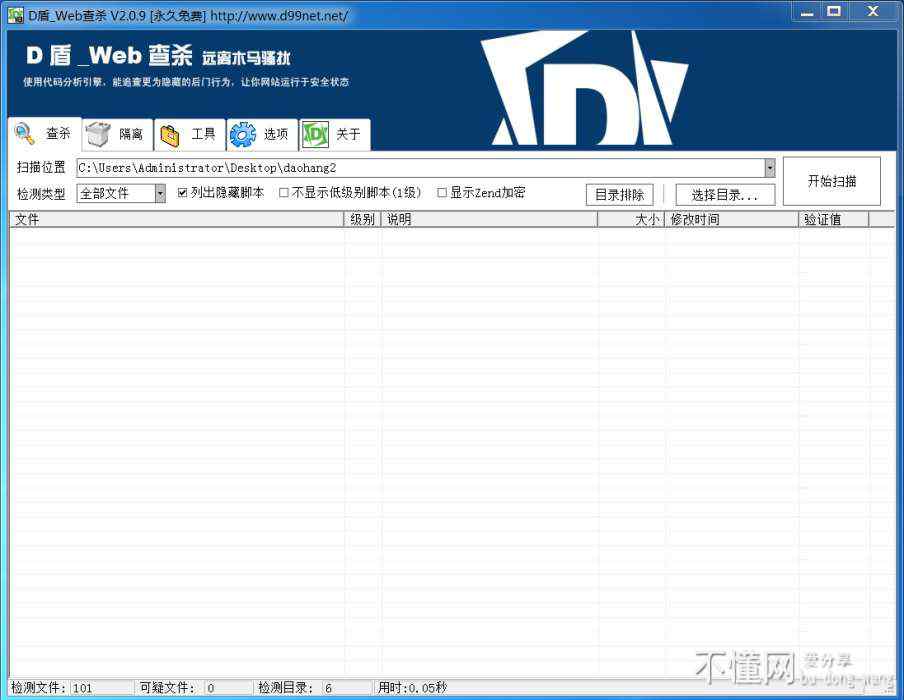This screenshot has width=904, height=700.
Task: Switch to the 查杀 tab label
Action: point(58,134)
